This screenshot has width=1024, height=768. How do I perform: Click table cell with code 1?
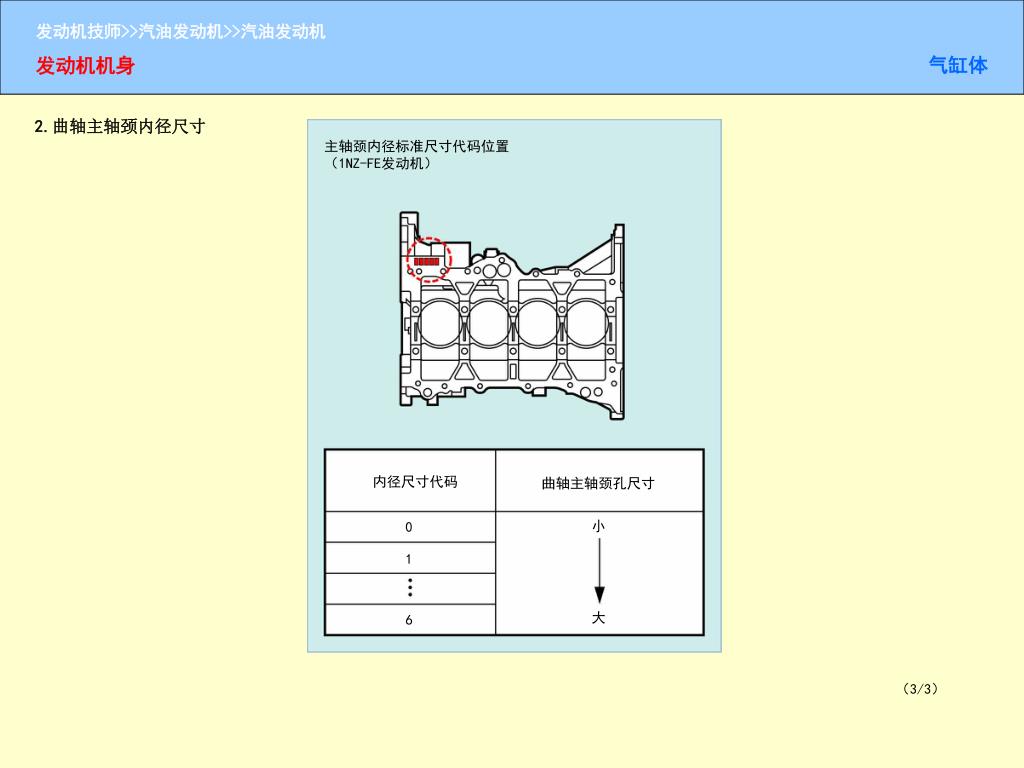[410, 558]
